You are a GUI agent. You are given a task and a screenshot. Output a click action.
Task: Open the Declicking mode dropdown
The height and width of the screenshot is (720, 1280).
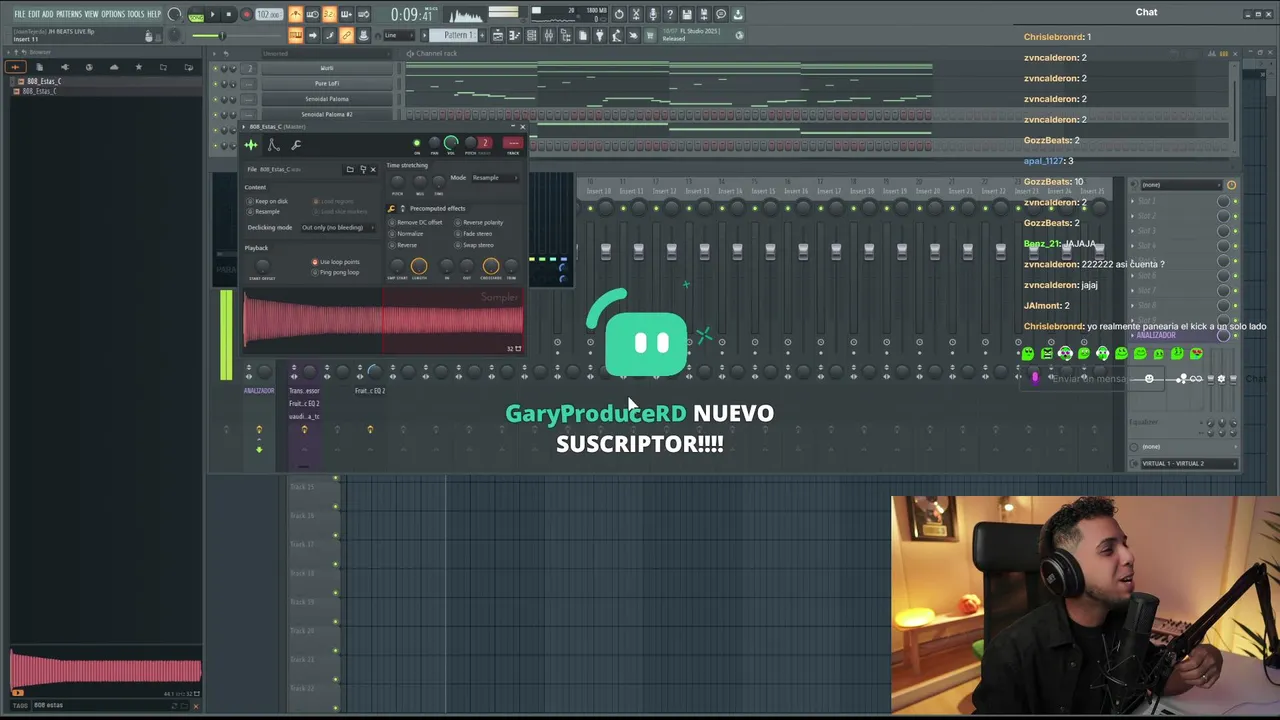pos(337,227)
